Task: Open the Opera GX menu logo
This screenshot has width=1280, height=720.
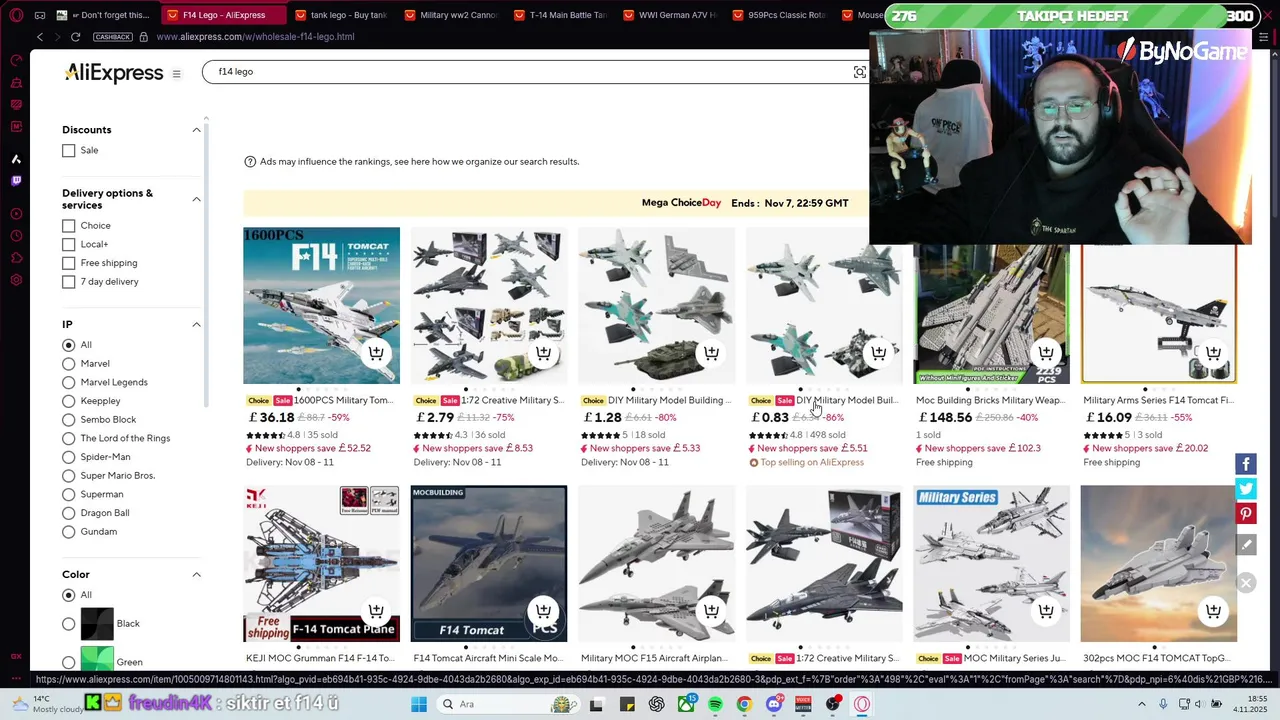Action: 16,16
